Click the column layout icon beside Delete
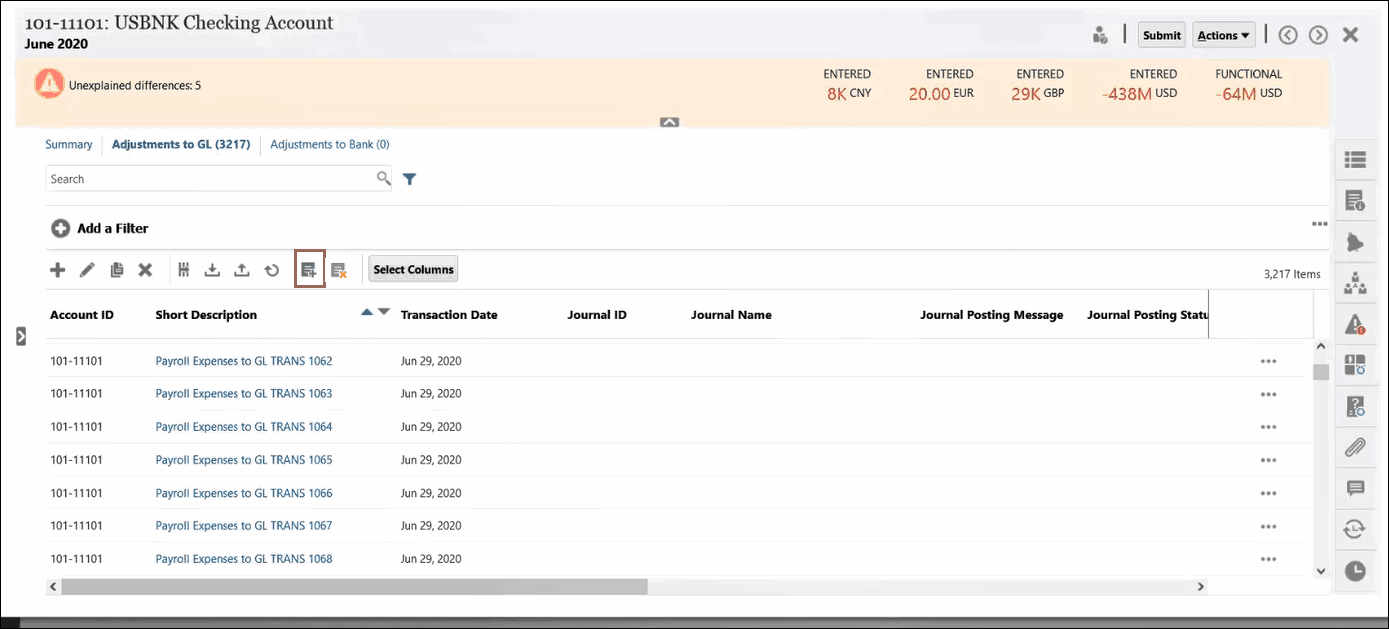The width and height of the screenshot is (1389, 629). (183, 270)
